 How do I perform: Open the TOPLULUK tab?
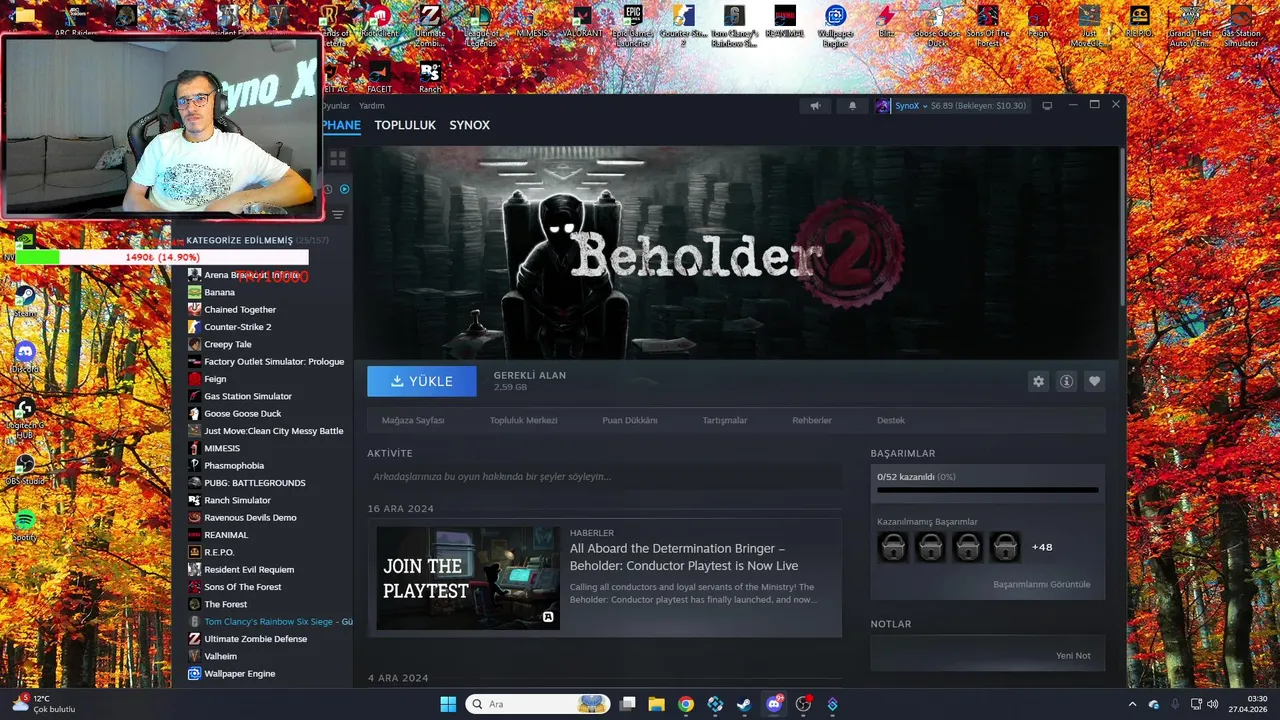tap(405, 125)
